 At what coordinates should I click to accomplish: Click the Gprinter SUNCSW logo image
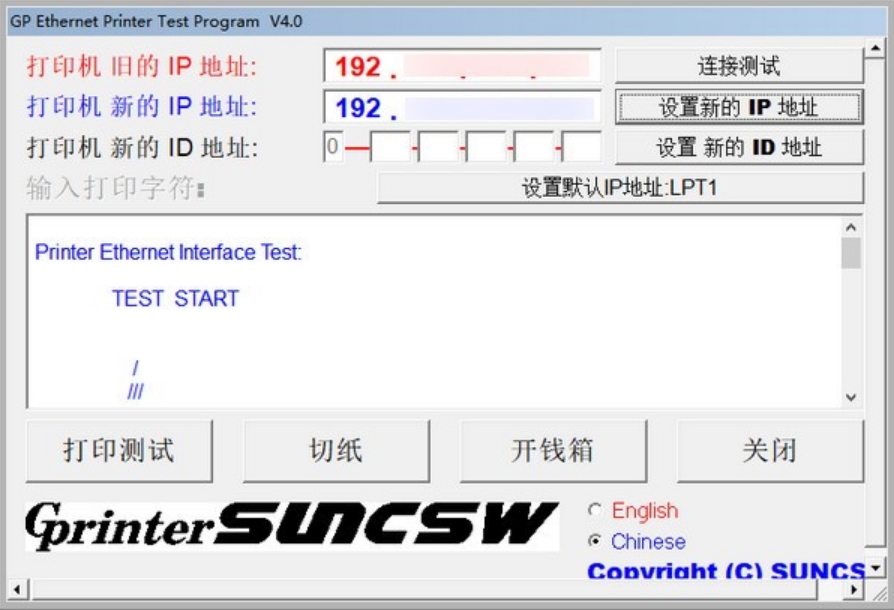click(x=291, y=526)
